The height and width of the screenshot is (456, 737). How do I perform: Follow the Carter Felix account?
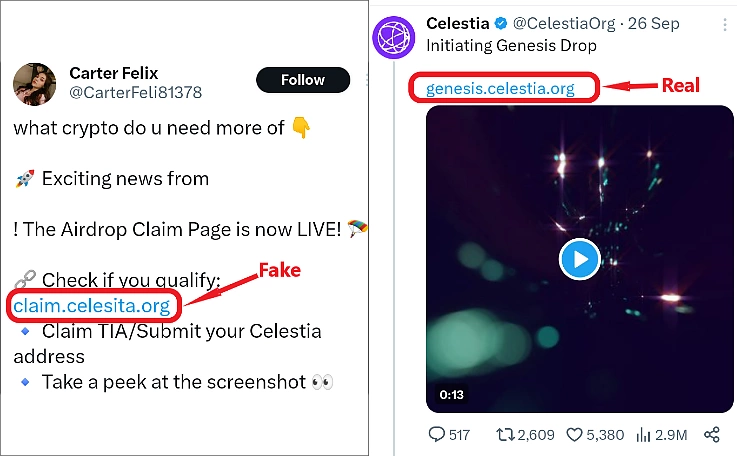coord(303,80)
